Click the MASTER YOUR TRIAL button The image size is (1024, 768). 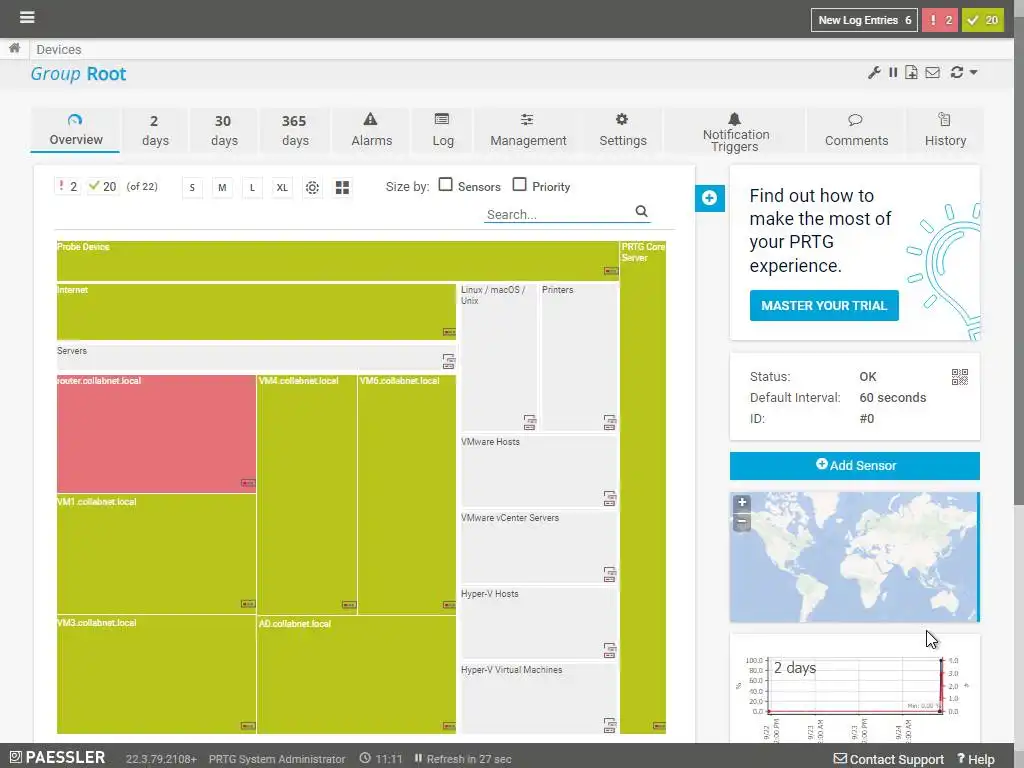[x=824, y=306]
